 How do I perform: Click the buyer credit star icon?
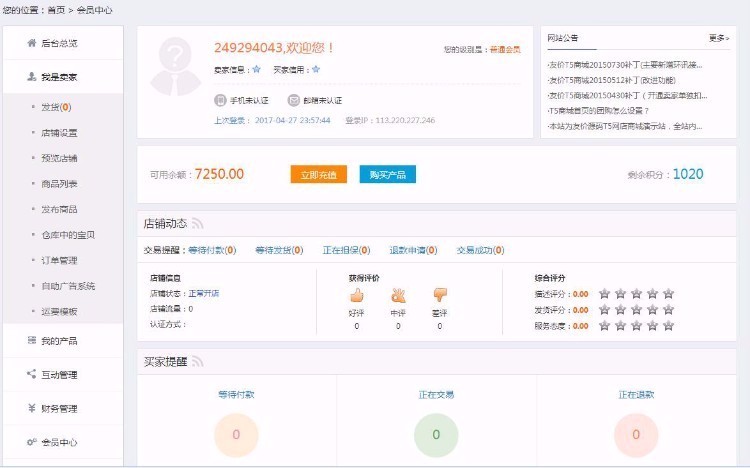[x=316, y=69]
